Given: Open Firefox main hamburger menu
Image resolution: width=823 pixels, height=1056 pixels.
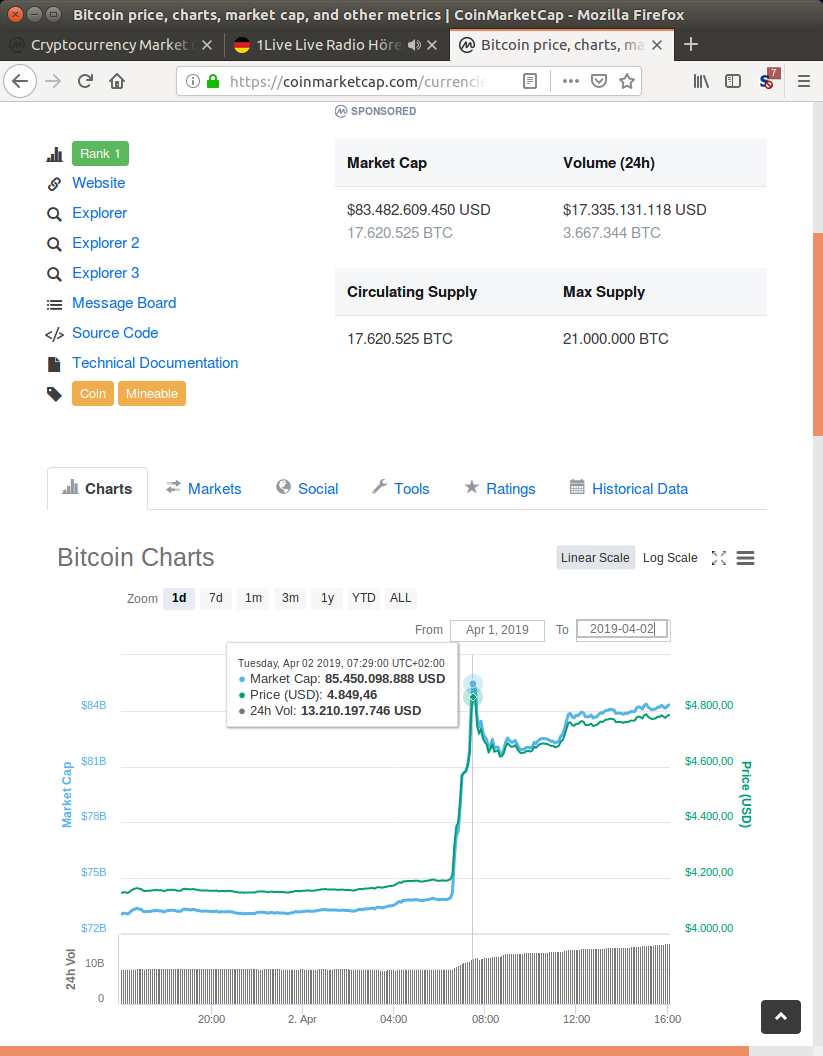Looking at the screenshot, I should click(803, 82).
